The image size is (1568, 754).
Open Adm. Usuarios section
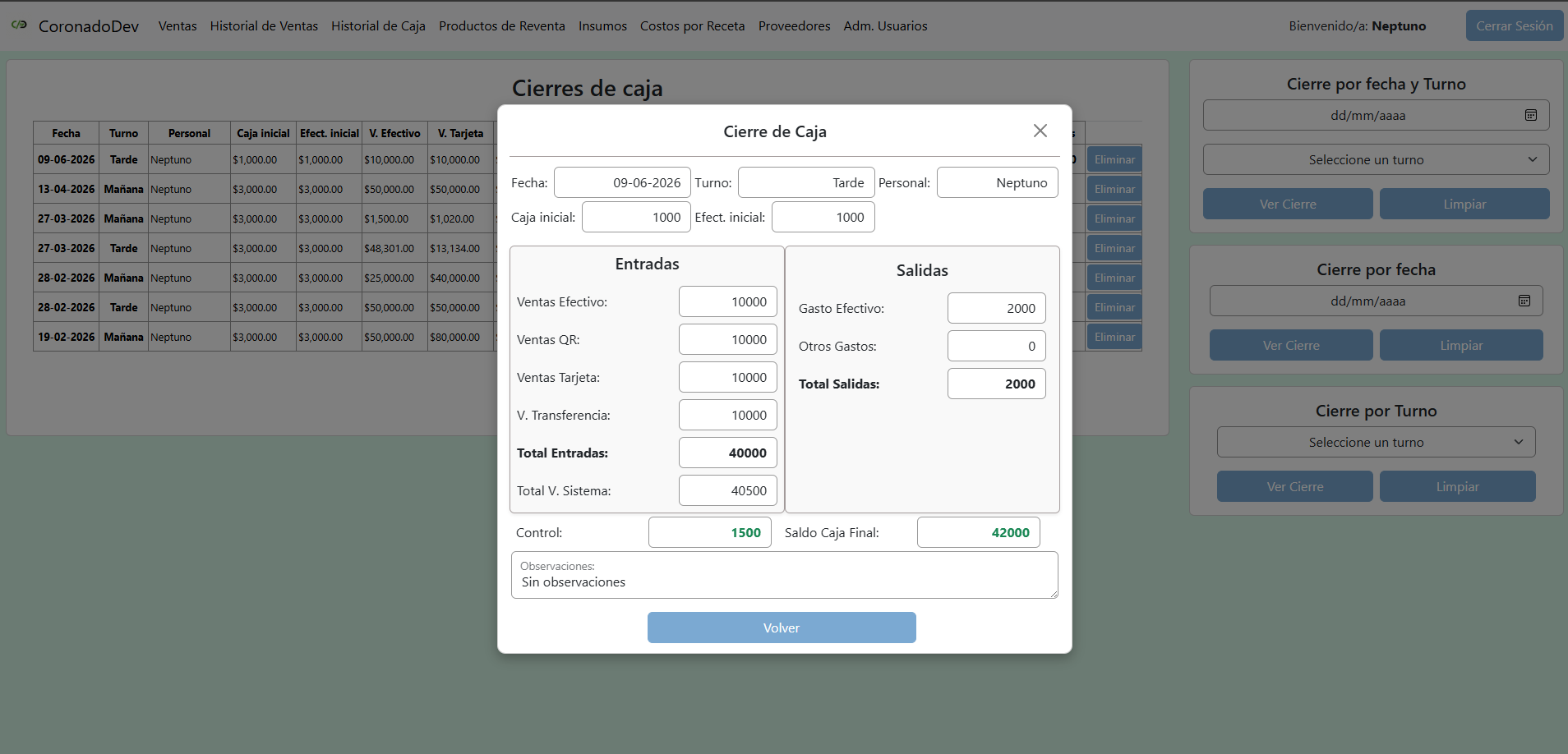pyautogui.click(x=885, y=26)
